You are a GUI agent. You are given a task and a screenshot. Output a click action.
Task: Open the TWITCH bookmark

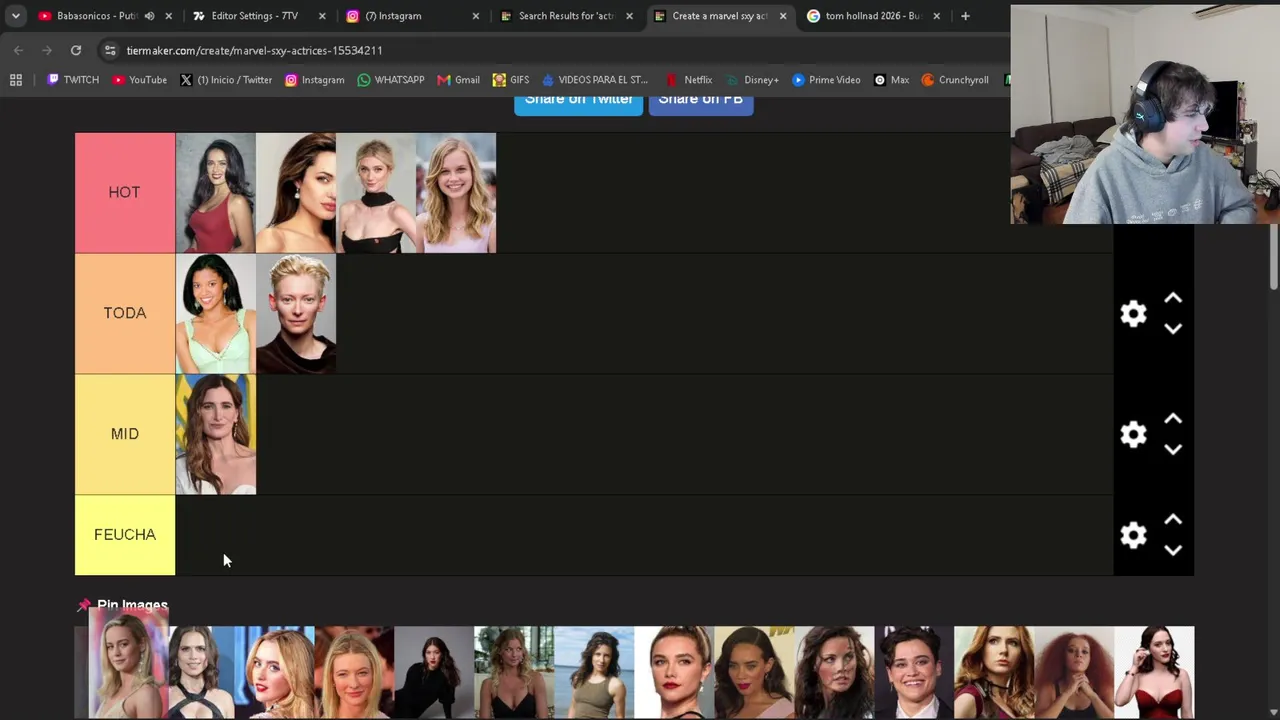pos(73,80)
